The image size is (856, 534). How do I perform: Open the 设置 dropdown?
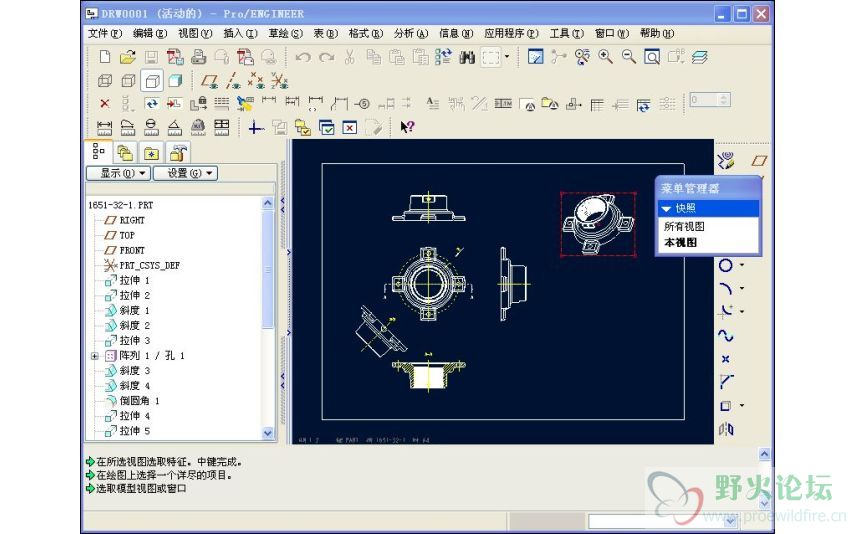(186, 173)
